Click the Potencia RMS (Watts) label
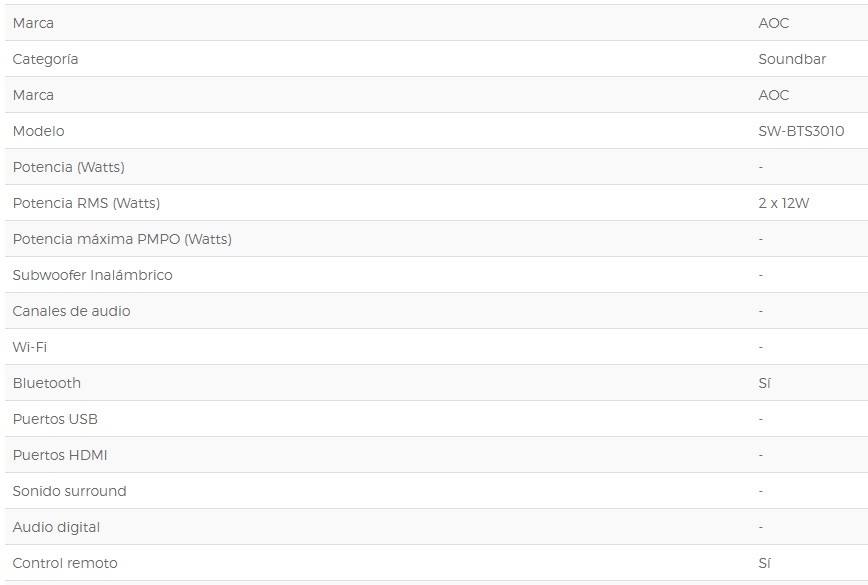 pyautogui.click(x=86, y=203)
